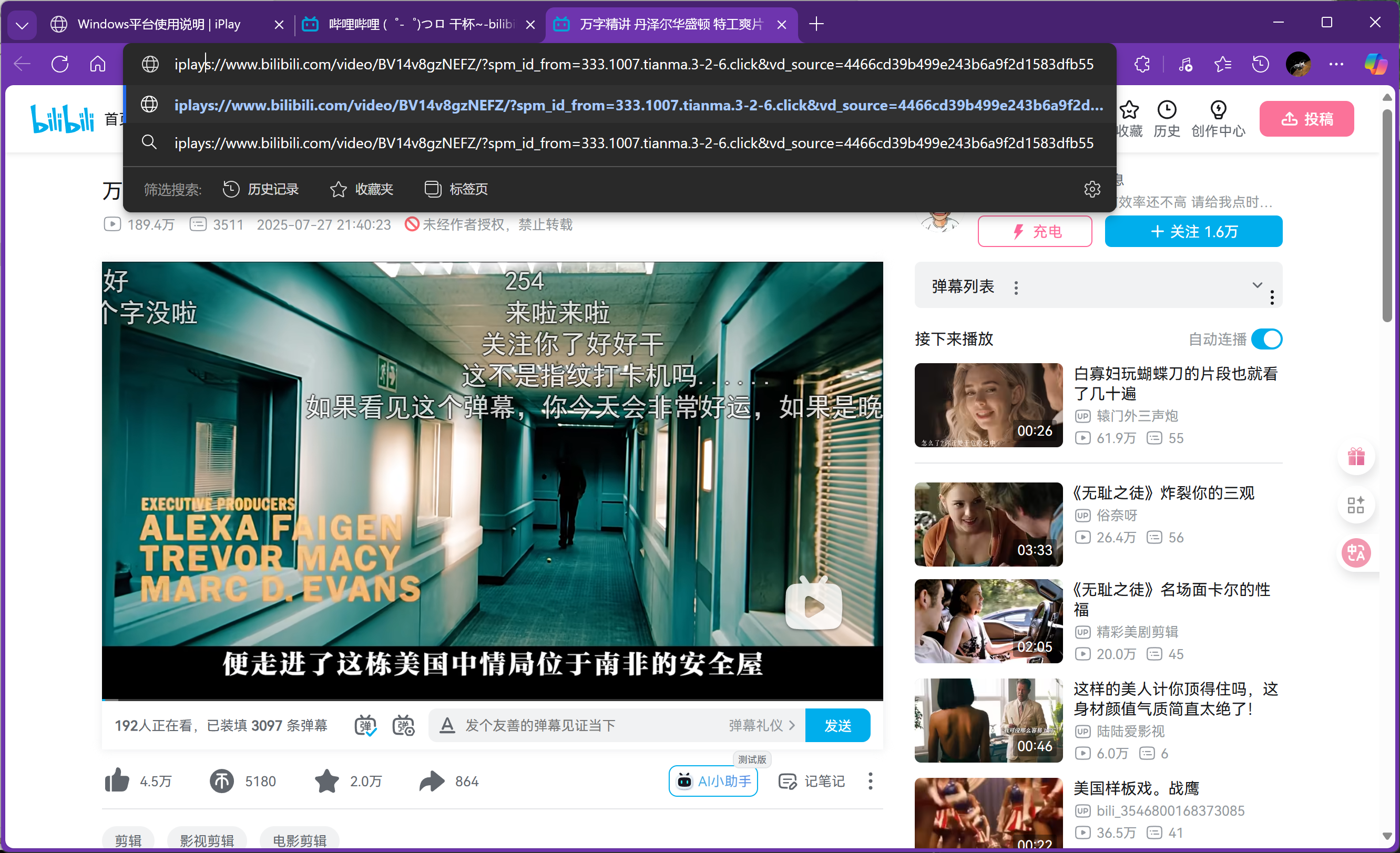Like the video with the thumbs-up icon
This screenshot has width=1400, height=853.
[x=117, y=781]
